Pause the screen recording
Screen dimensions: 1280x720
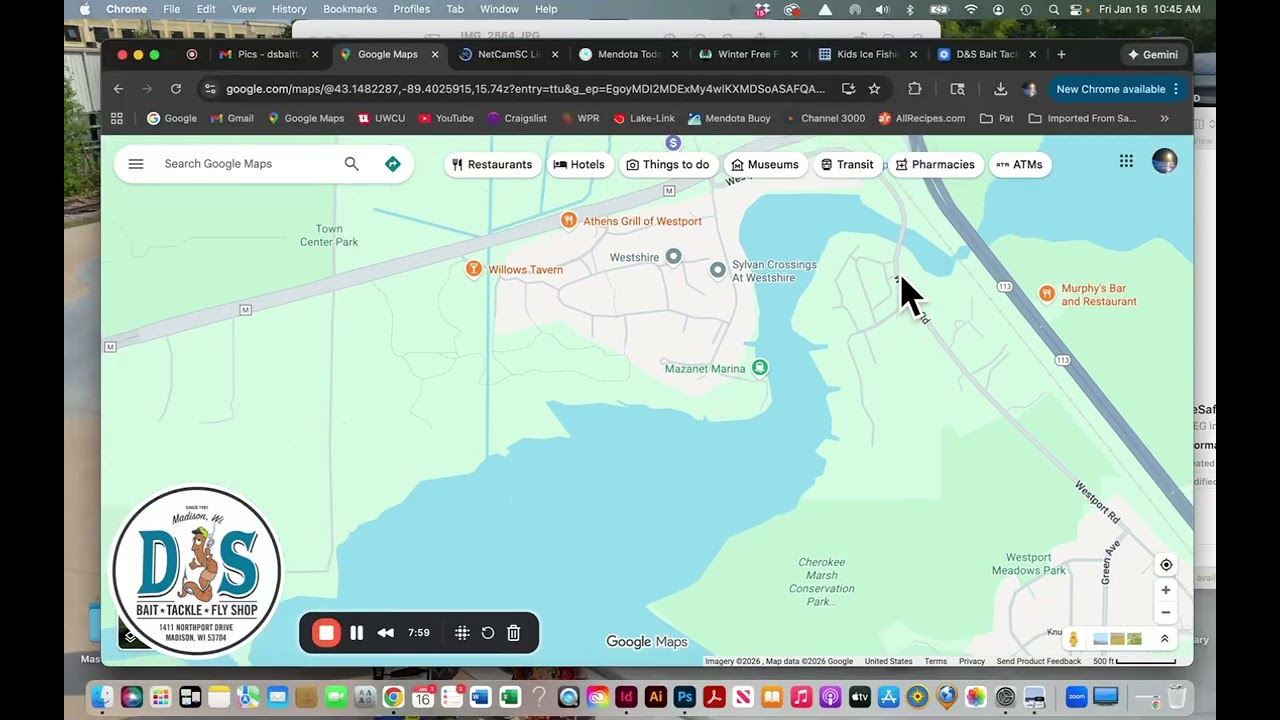coord(356,633)
